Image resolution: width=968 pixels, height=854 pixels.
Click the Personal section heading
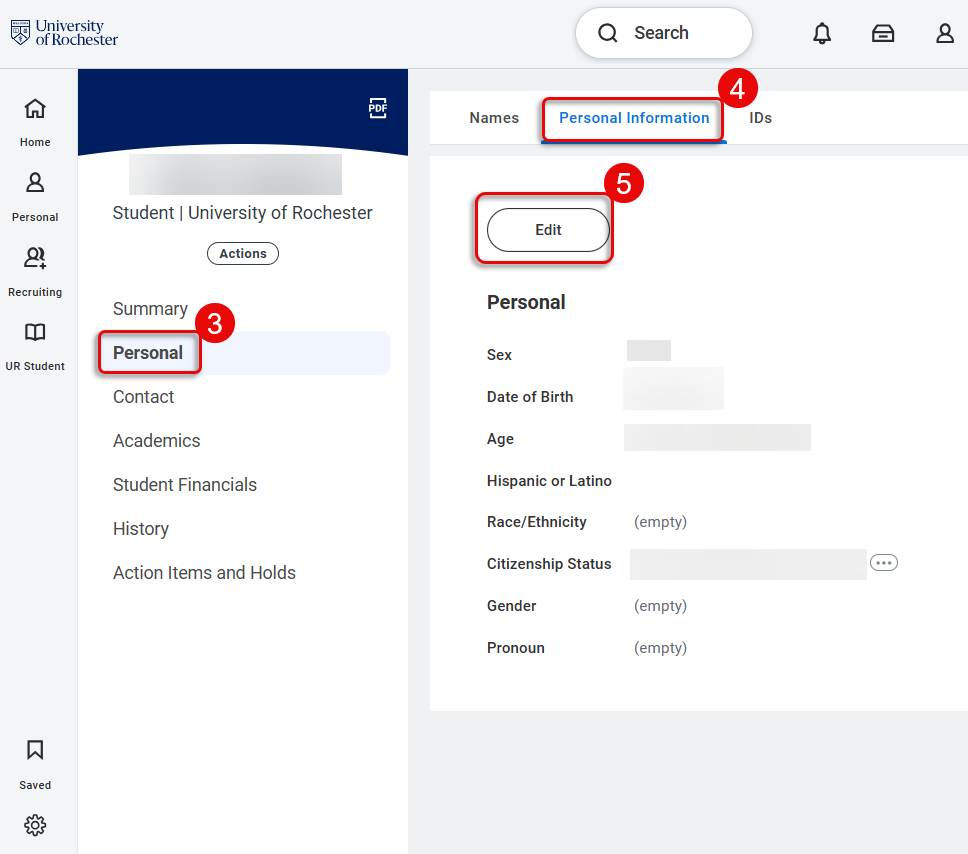(526, 303)
